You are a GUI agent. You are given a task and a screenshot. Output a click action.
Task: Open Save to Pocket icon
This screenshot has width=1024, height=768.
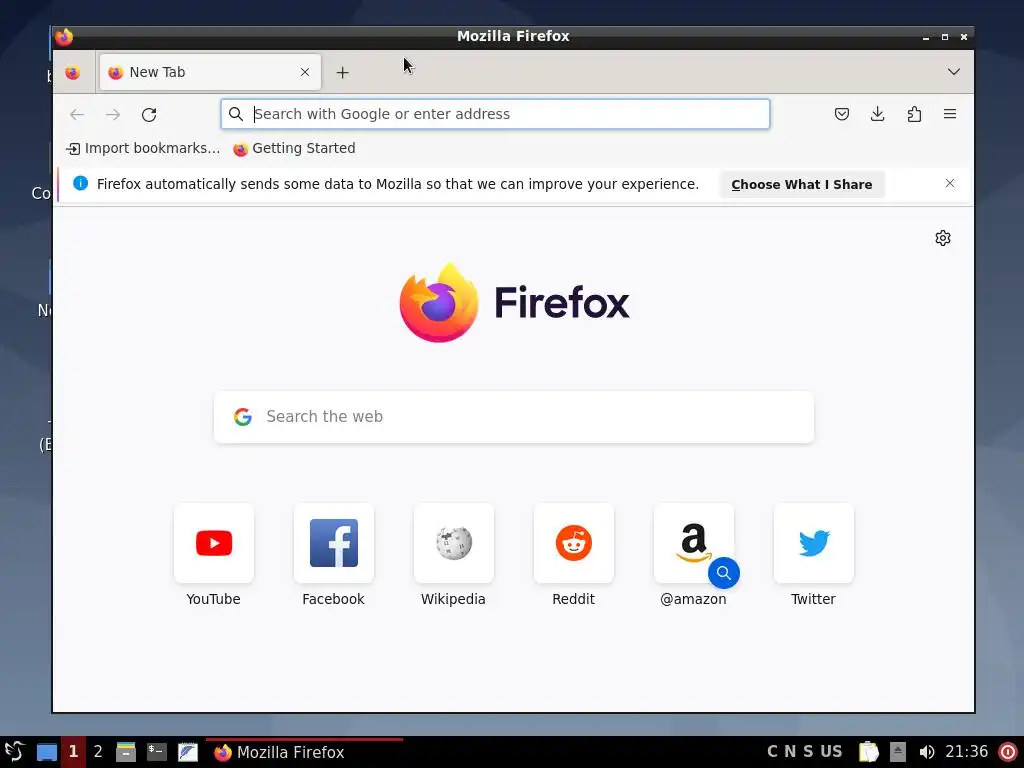(842, 114)
